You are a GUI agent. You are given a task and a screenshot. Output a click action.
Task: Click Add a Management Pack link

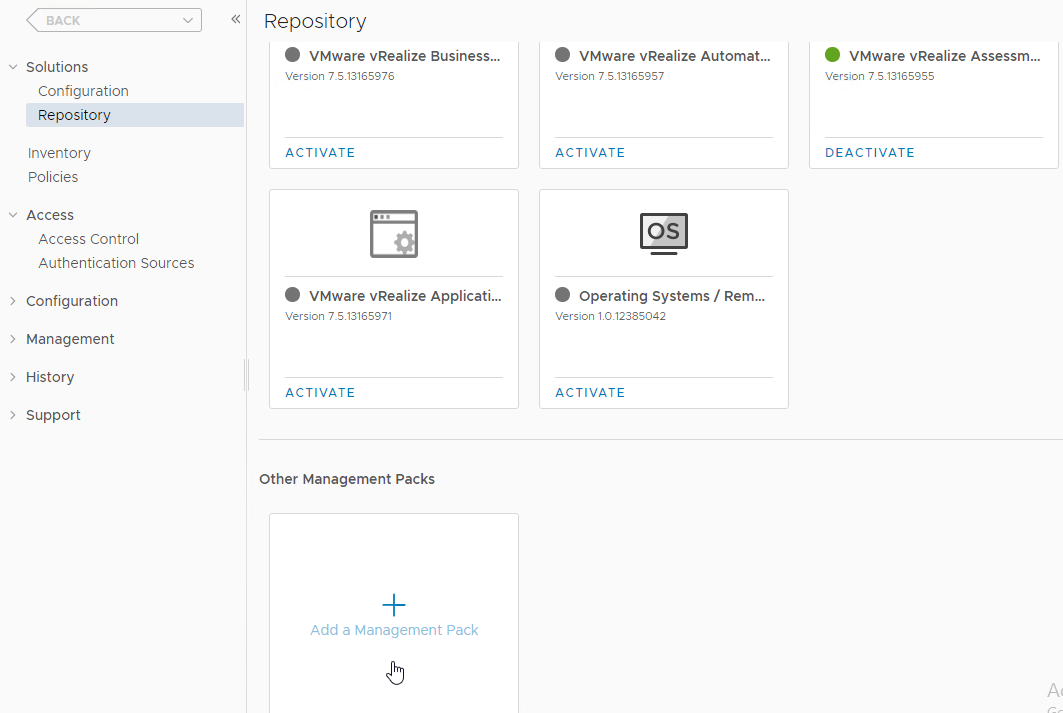coord(394,630)
